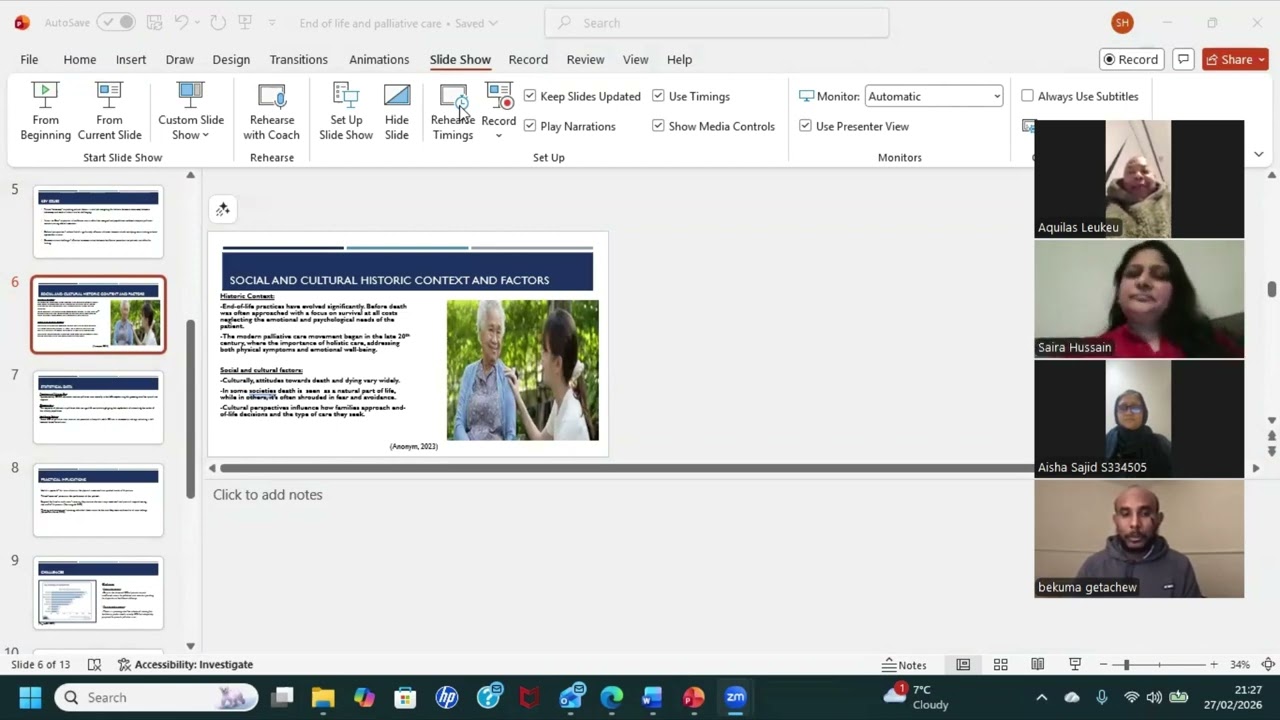
Task: Open Microsoft Edge from taskbar
Action: pos(611,697)
